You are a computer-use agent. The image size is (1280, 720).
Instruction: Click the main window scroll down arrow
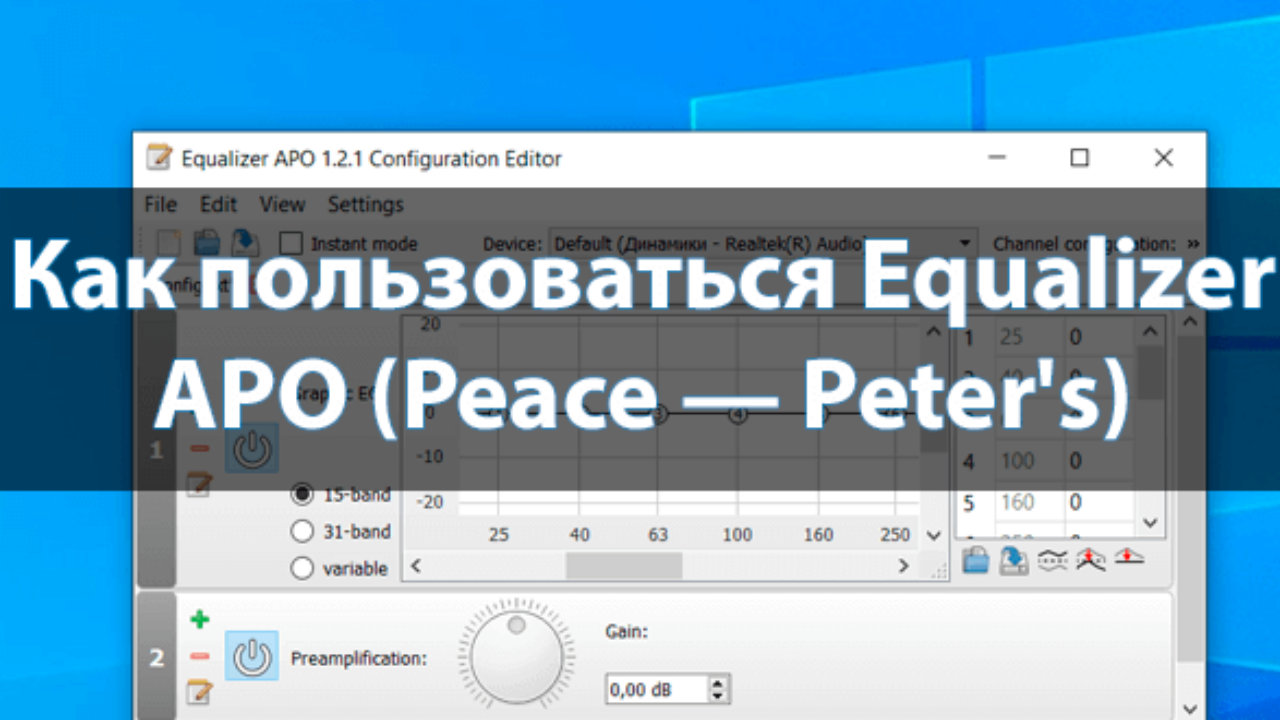point(1190,707)
